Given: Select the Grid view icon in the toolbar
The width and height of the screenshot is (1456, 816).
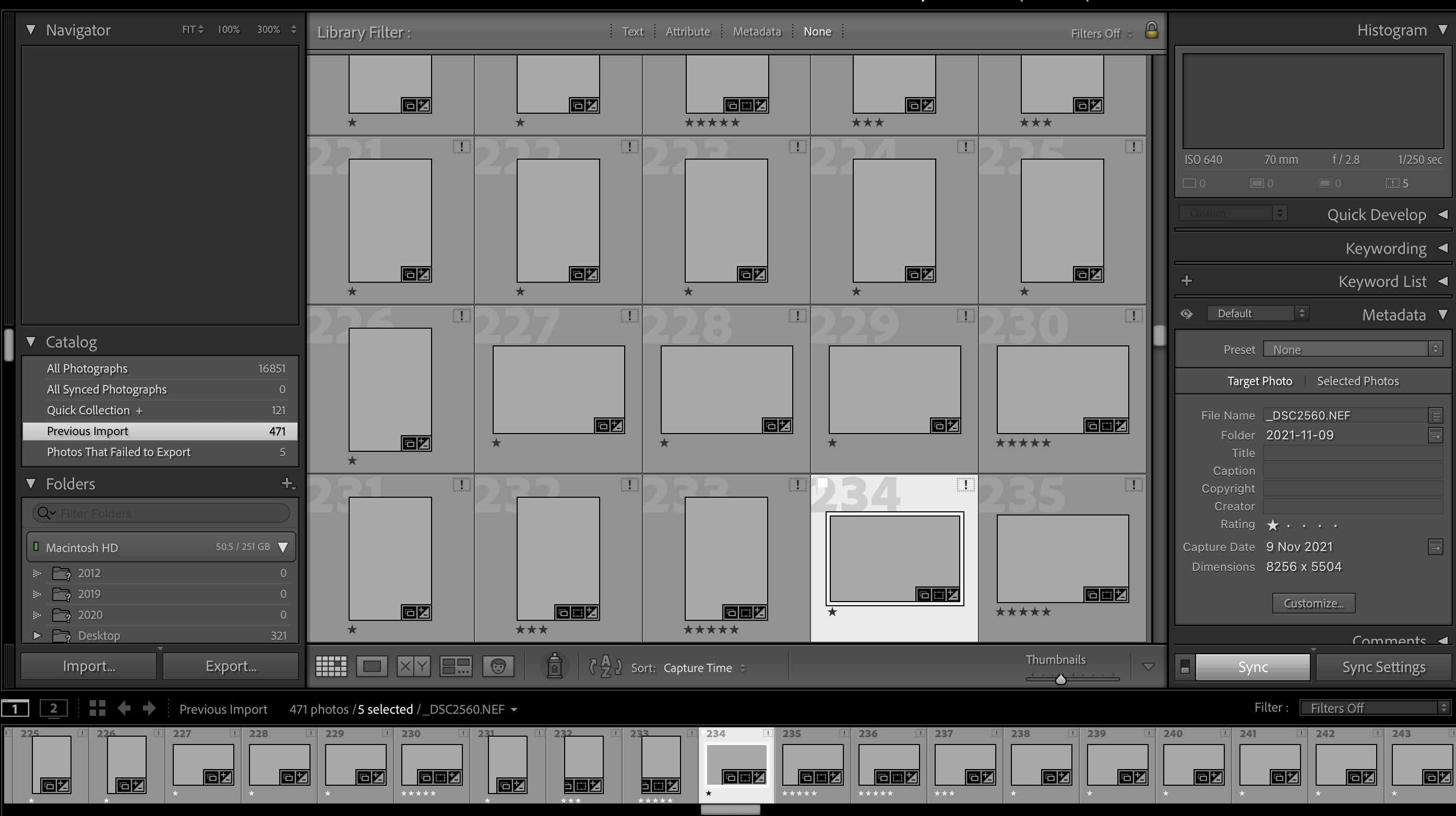Looking at the screenshot, I should tap(331, 666).
